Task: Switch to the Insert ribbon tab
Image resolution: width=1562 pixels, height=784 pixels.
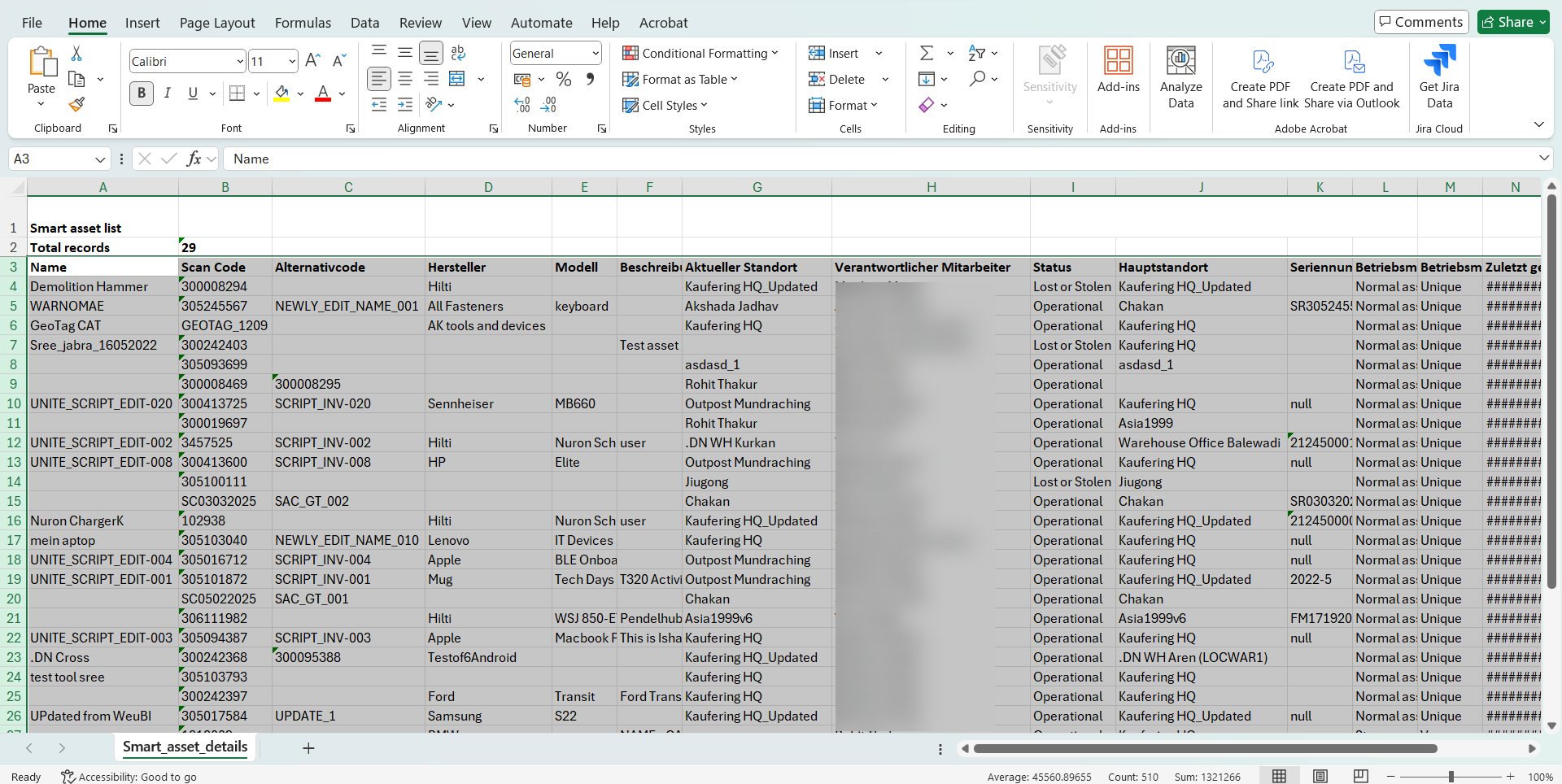Action: (142, 23)
